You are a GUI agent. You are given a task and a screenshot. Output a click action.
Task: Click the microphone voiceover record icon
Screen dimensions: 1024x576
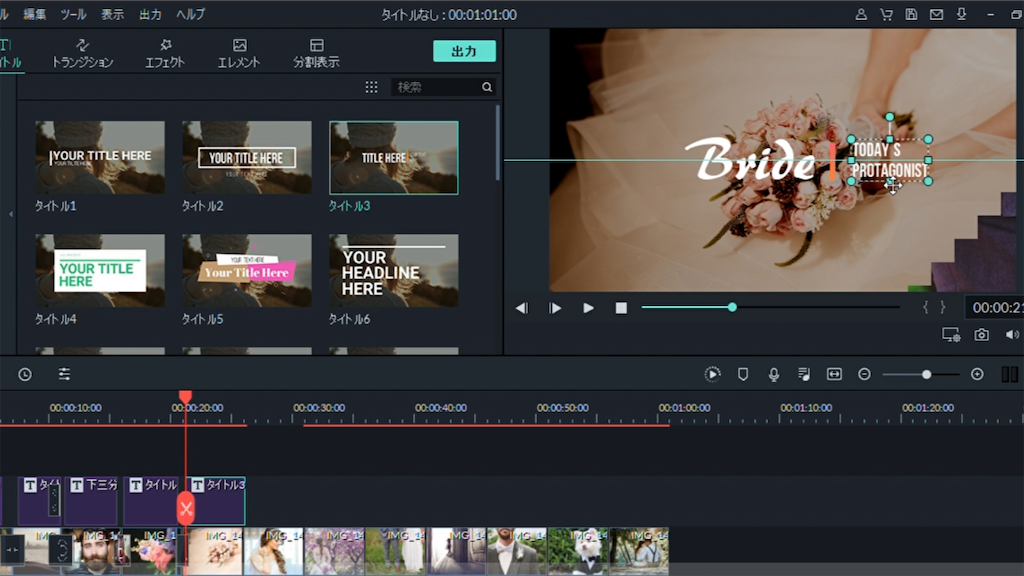(773, 374)
